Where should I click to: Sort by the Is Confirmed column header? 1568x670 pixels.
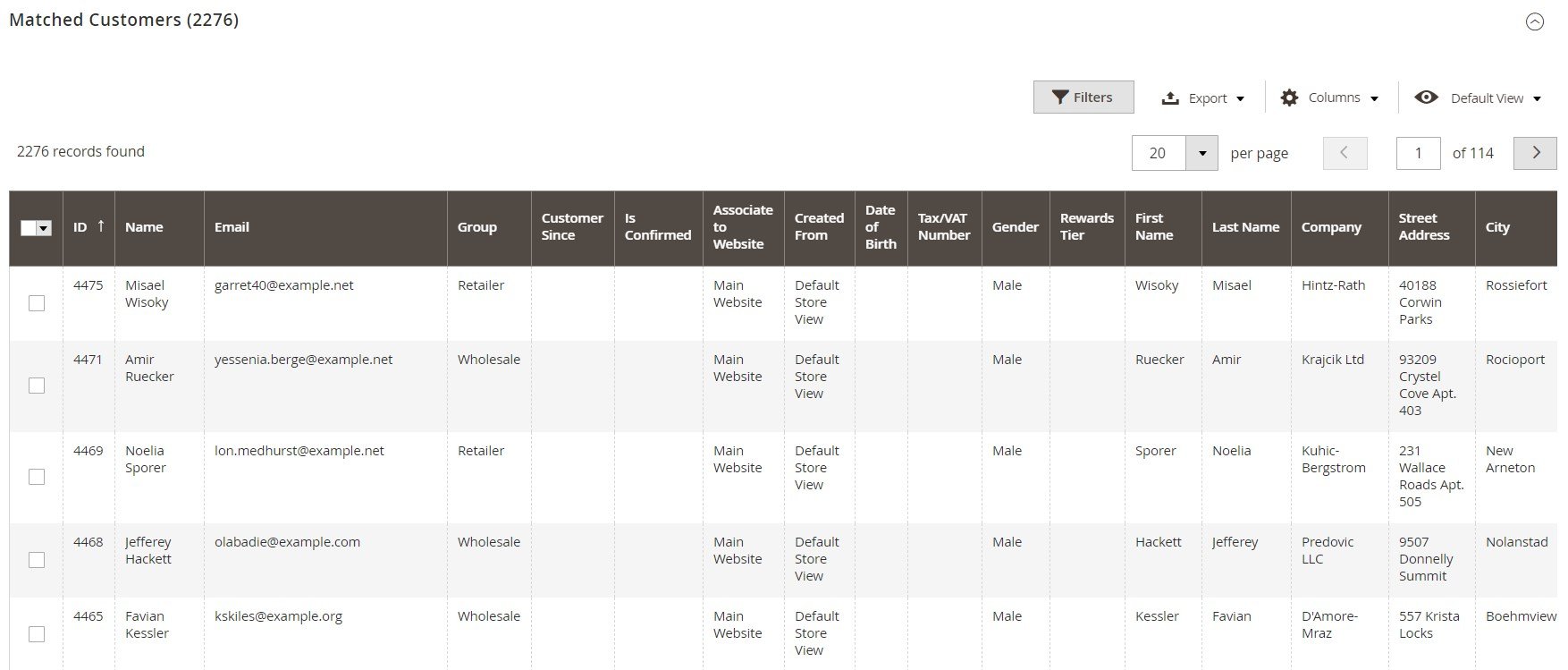coord(658,227)
